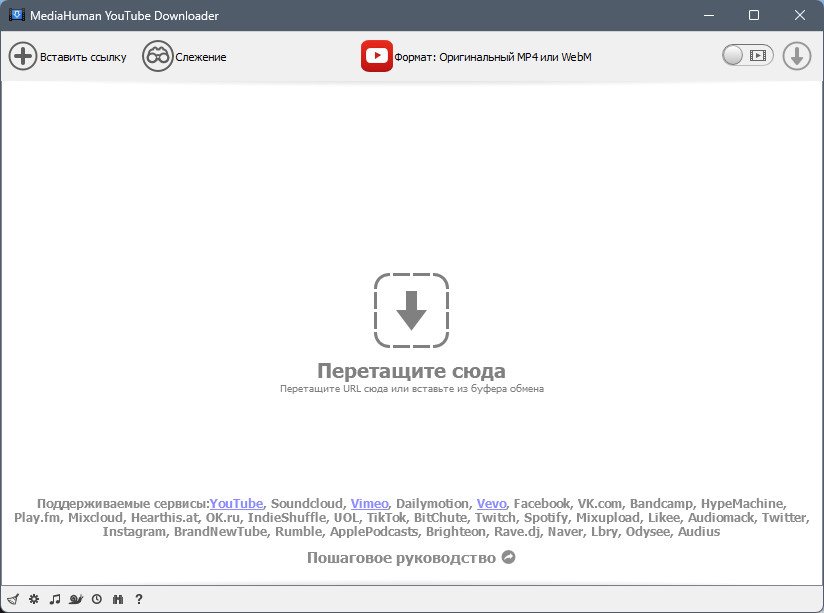Open help with the question mark
824x613 pixels.
click(x=139, y=599)
